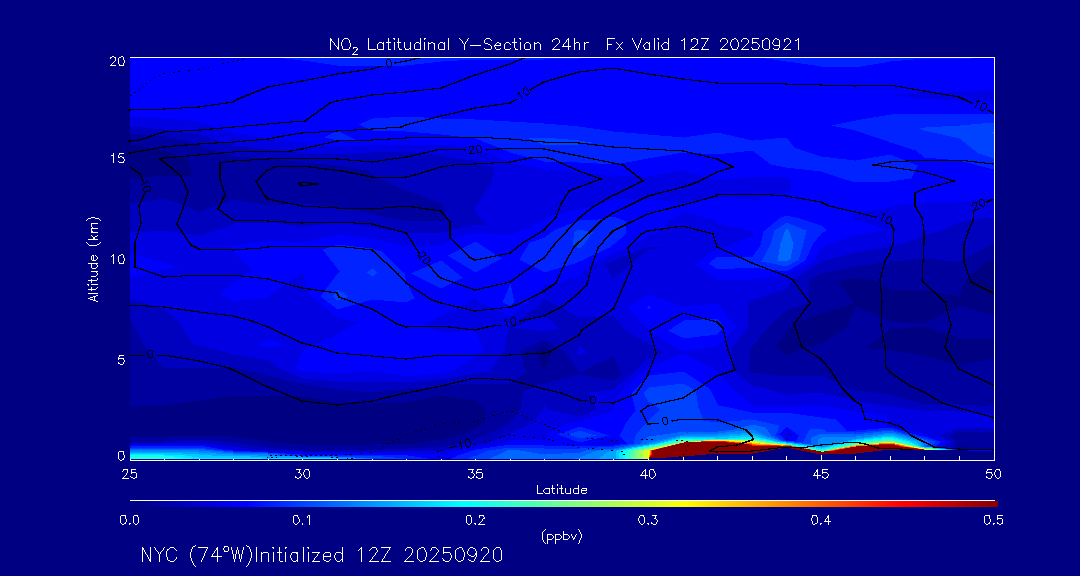This screenshot has width=1080, height=576.
Task: Click the dark red end of colorbar
Action: 985,503
